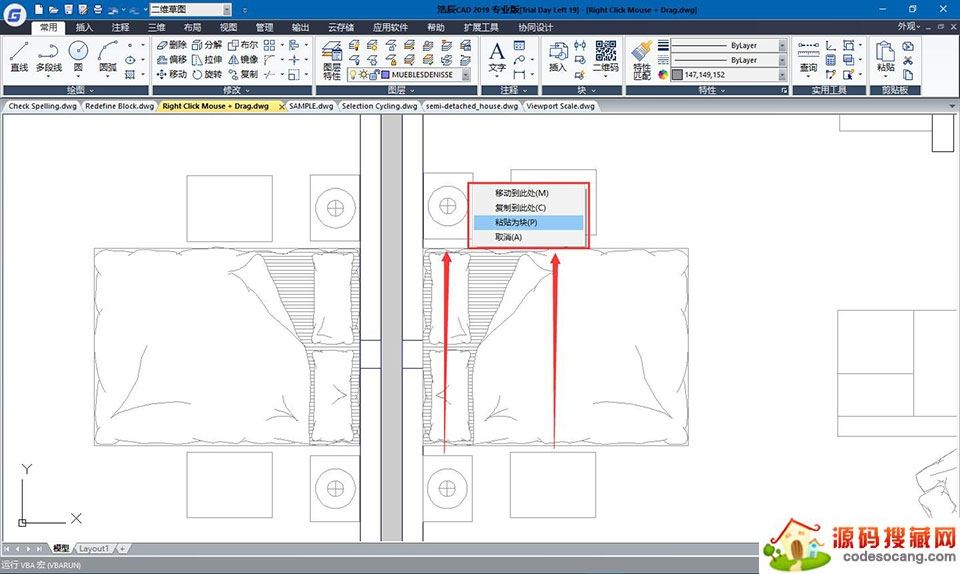
Task: Activate the 圆弧 (Arc) tool
Action: pos(108,56)
